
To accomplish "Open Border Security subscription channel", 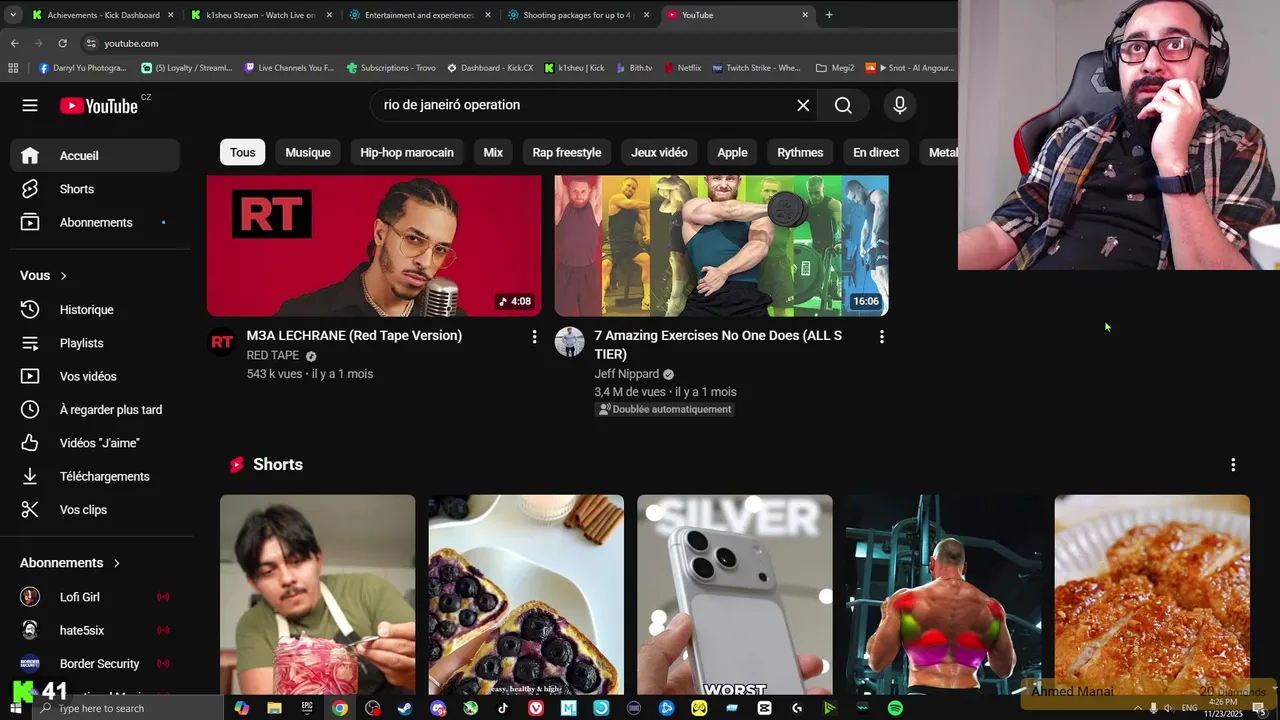I will [x=95, y=664].
